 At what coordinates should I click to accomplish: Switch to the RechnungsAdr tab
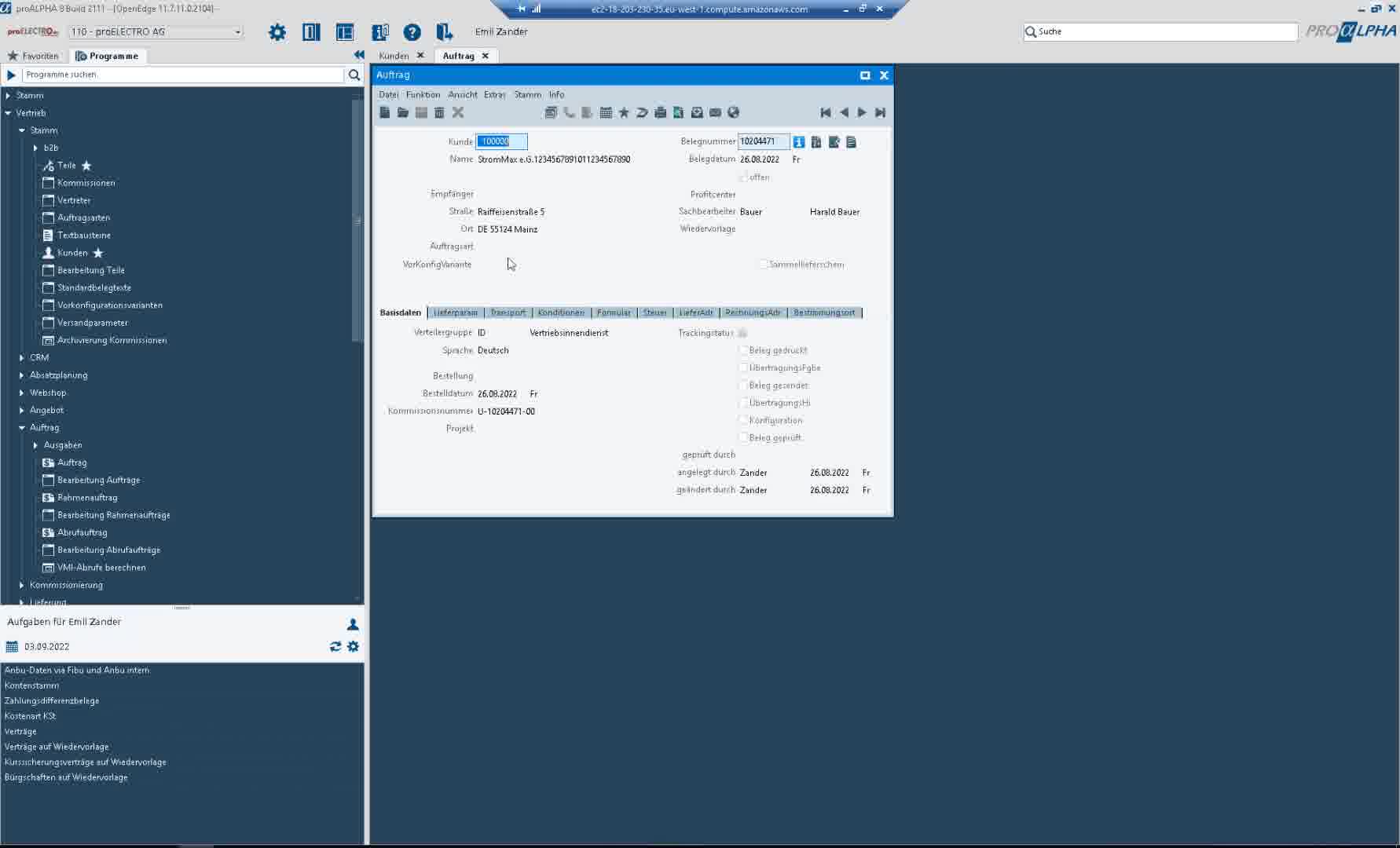click(x=753, y=313)
